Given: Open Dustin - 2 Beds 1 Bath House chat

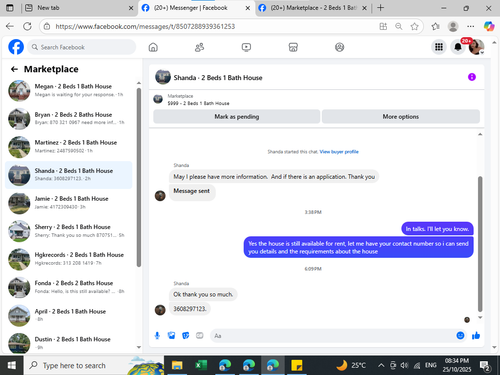Looking at the screenshot, I should tap(69, 343).
